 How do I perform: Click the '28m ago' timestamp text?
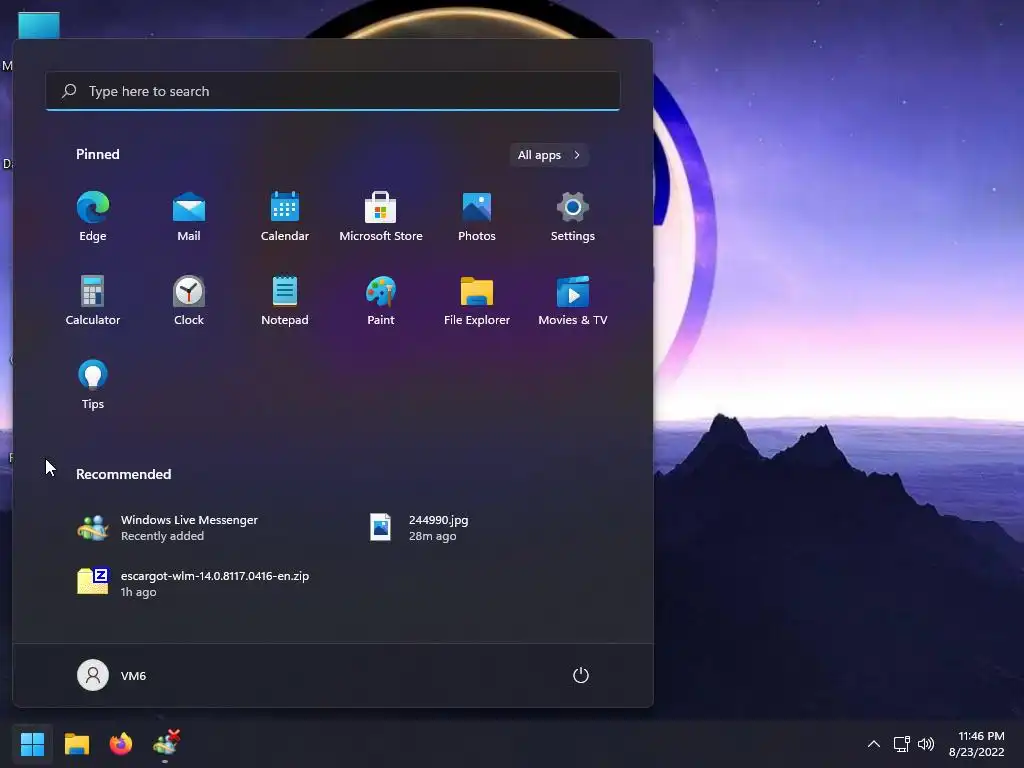point(432,536)
